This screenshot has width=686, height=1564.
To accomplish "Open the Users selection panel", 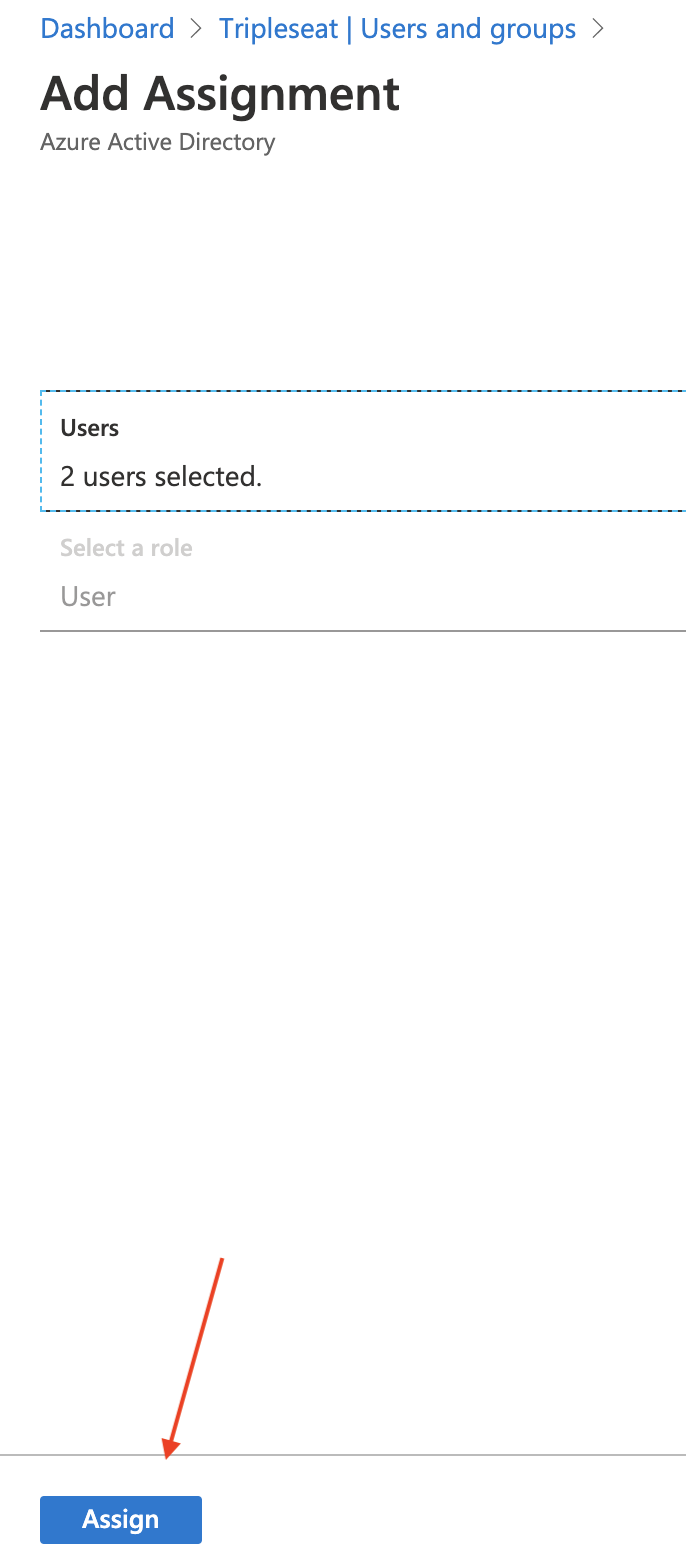I will coord(363,451).
